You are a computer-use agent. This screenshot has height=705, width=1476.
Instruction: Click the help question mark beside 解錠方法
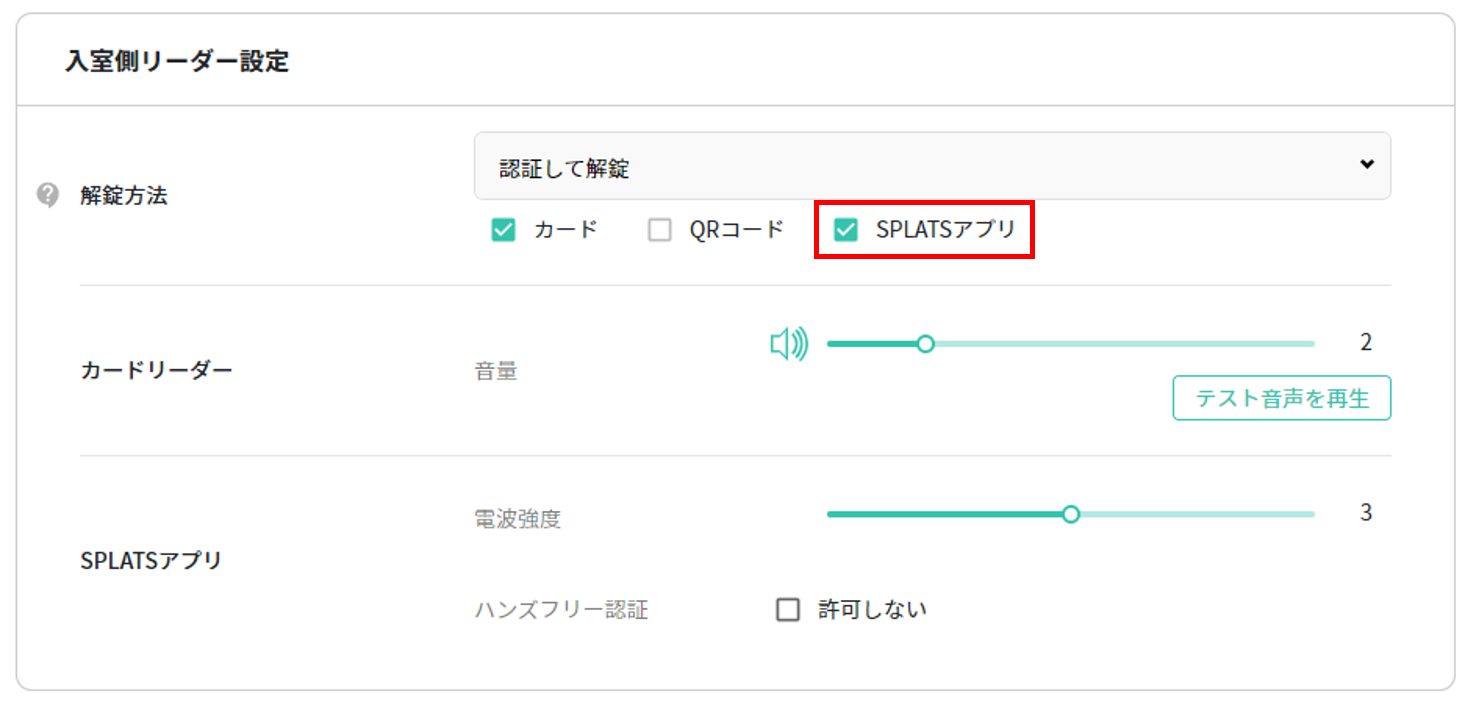click(47, 195)
